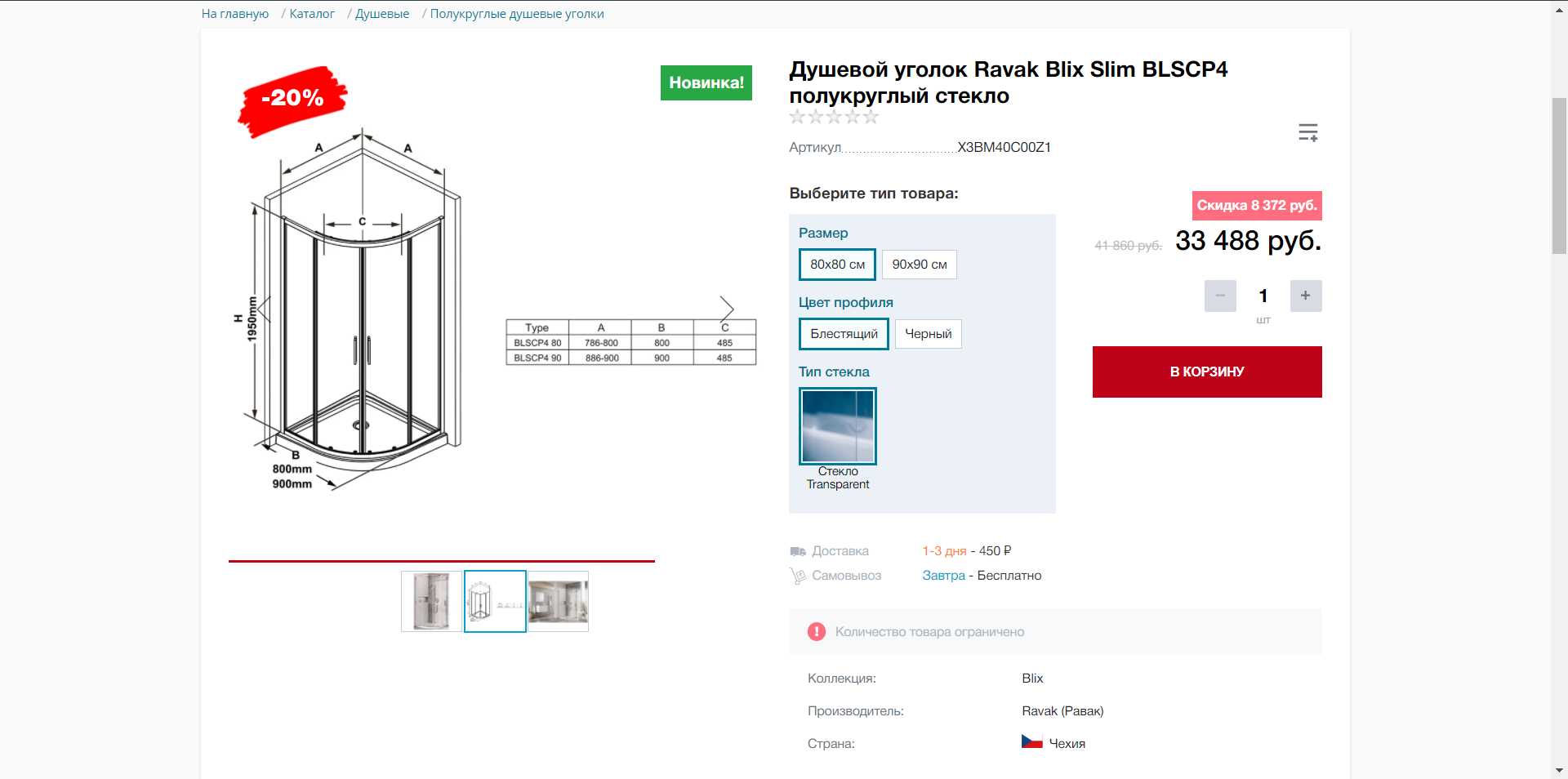
Task: Select the 90x90 см size option
Action: coord(920,265)
